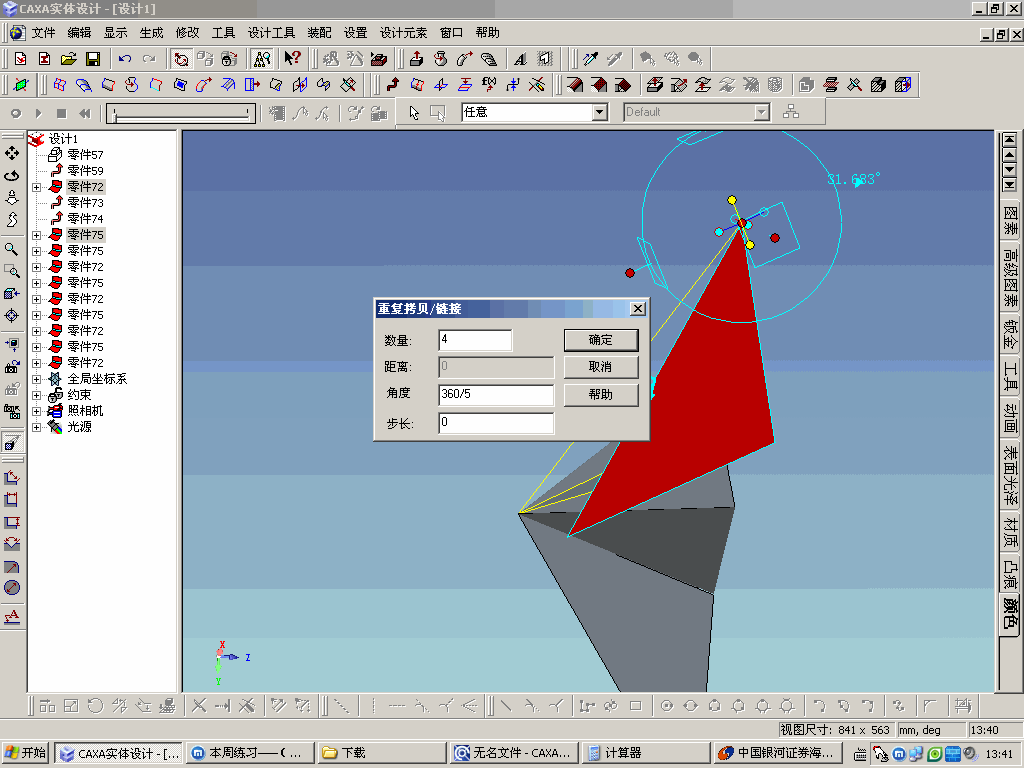The width and height of the screenshot is (1024, 768).
Task: Click 帮助 button in copy dialog
Action: point(601,394)
